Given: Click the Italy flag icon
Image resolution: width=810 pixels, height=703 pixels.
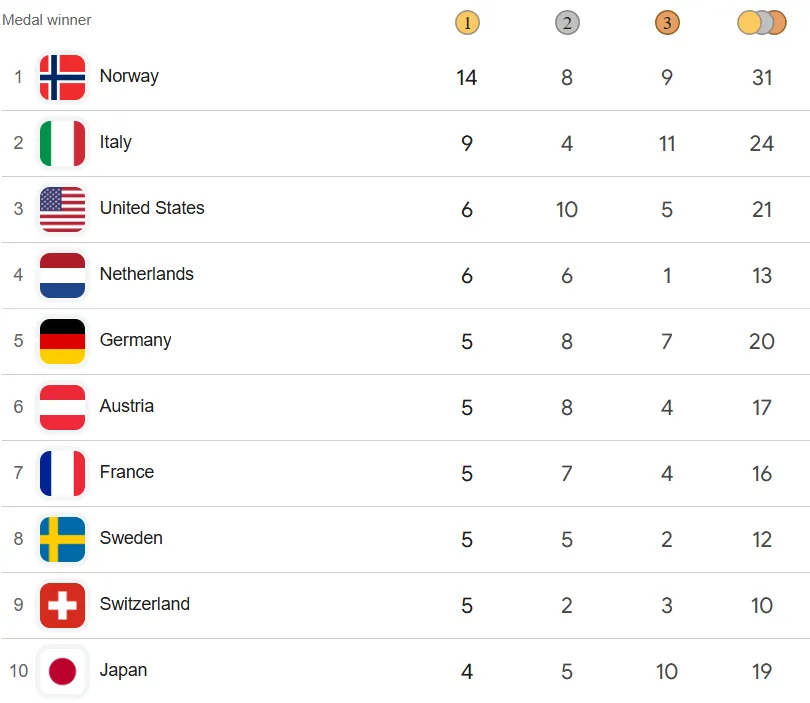Looking at the screenshot, I should tap(62, 143).
